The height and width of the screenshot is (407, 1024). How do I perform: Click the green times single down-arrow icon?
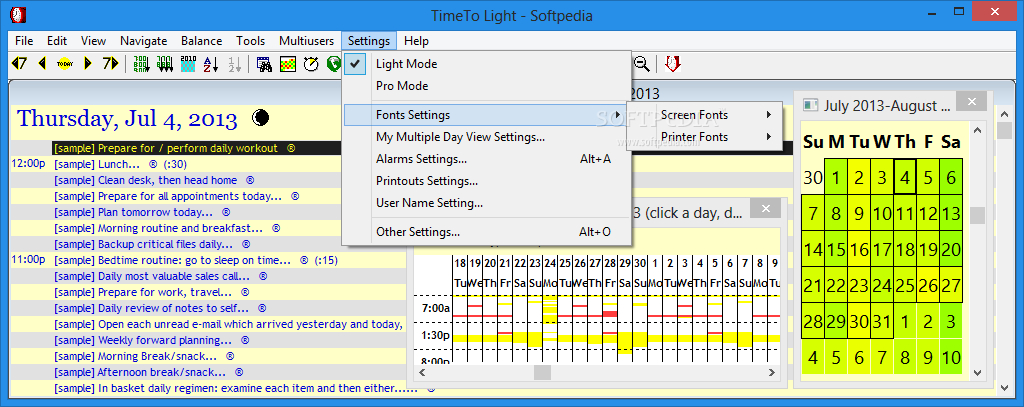tap(141, 63)
